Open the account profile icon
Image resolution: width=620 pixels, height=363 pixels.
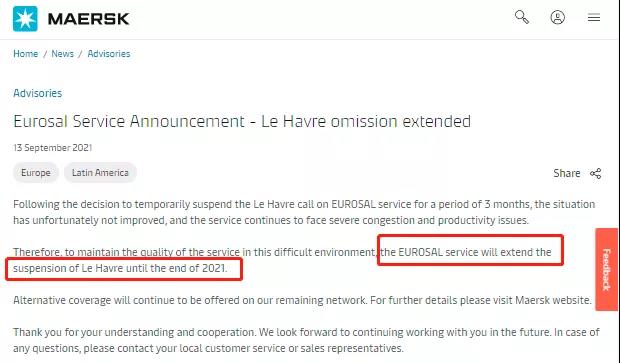(558, 17)
